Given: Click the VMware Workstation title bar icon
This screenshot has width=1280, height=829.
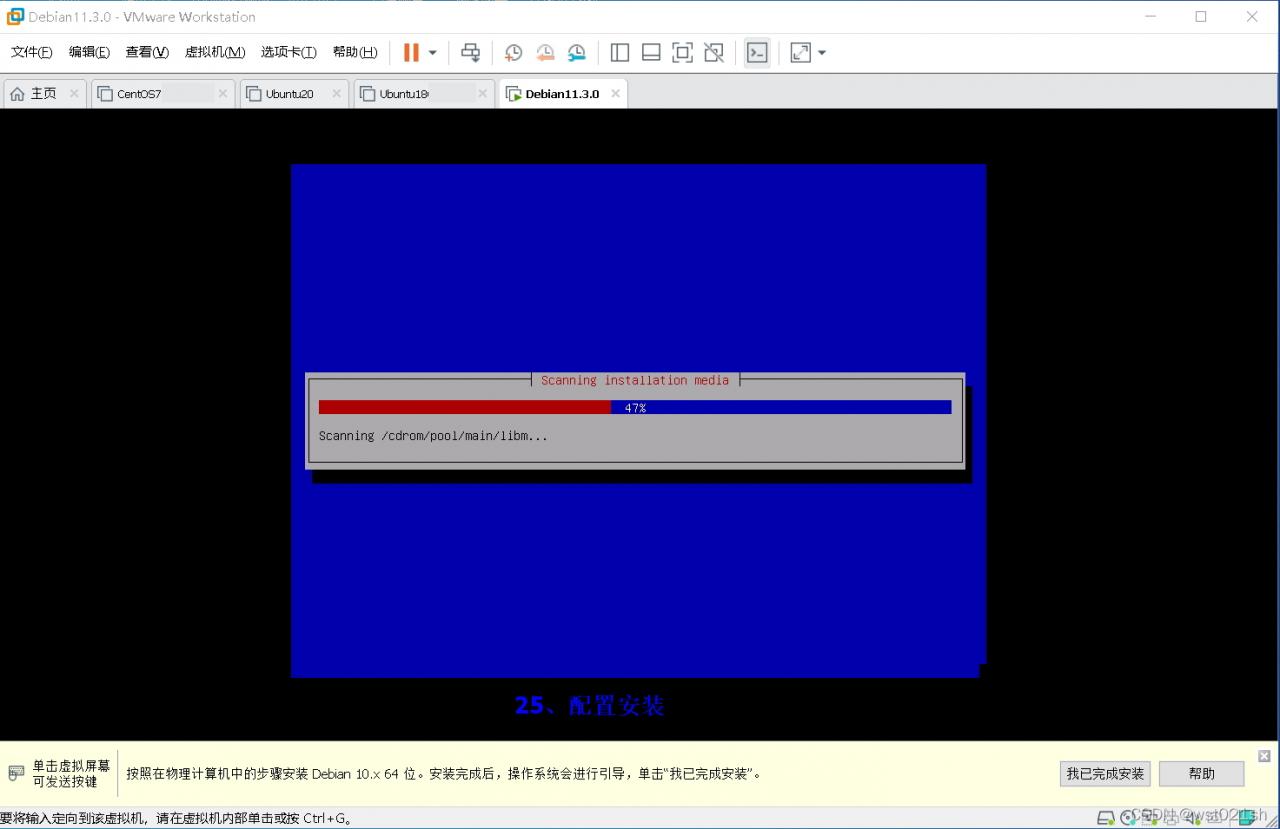Looking at the screenshot, I should point(15,16).
